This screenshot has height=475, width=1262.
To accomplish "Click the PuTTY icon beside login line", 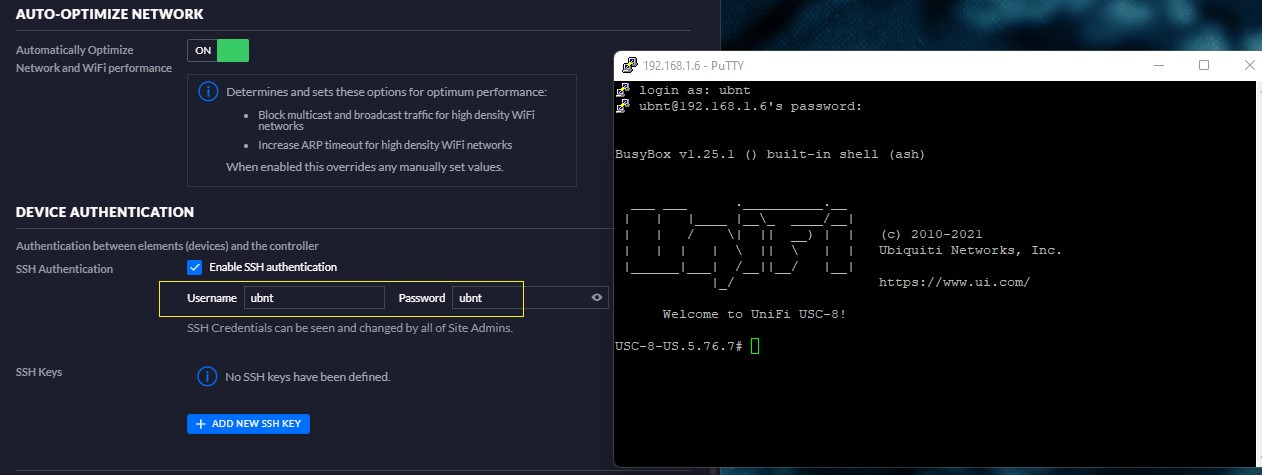I will (x=623, y=90).
